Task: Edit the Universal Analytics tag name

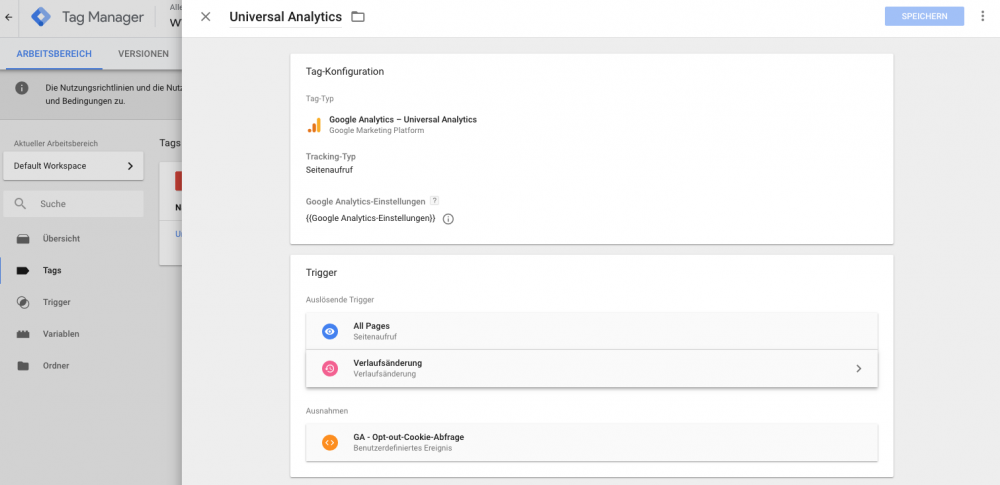Action: [285, 17]
